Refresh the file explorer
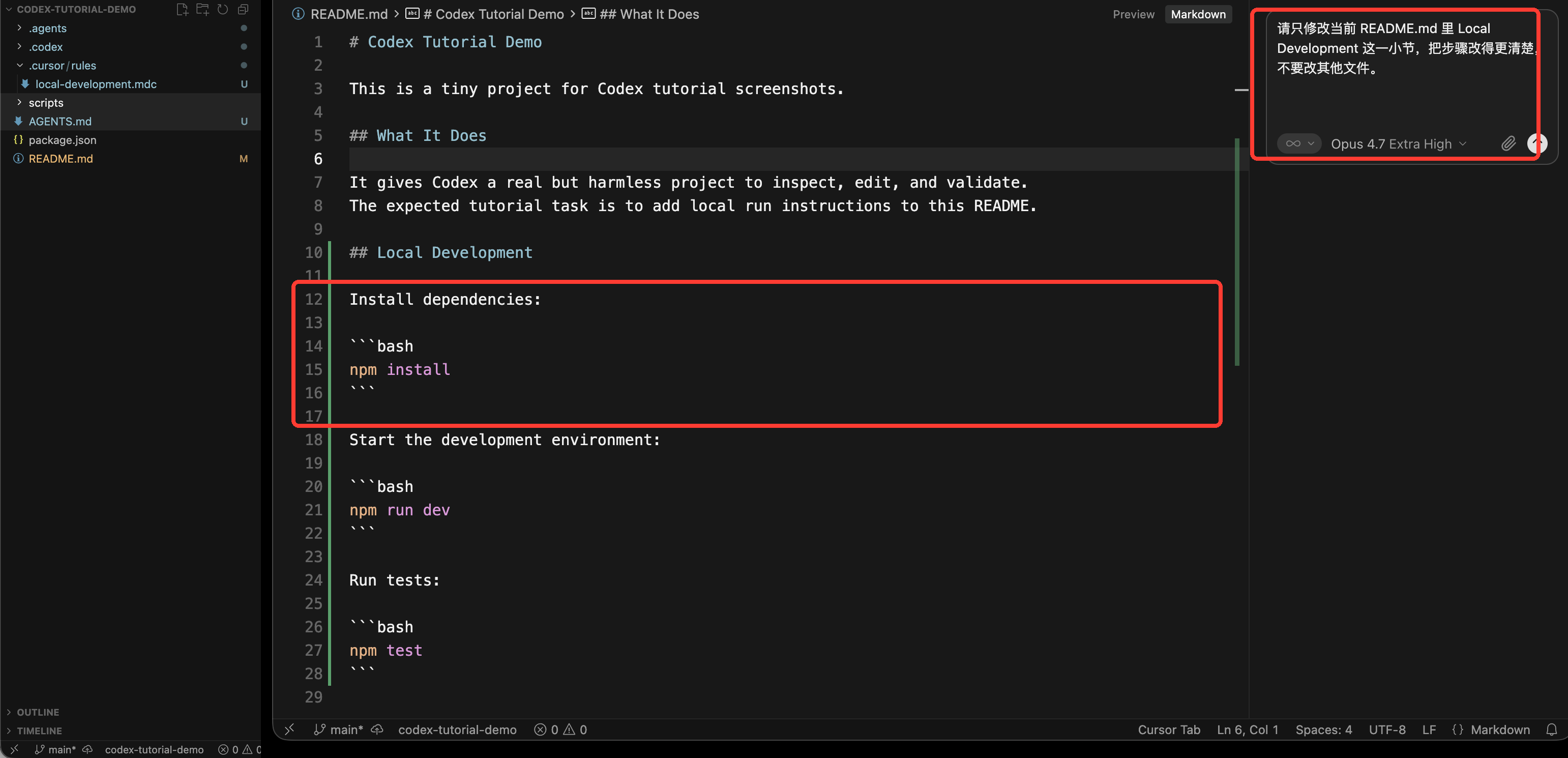1568x758 pixels. [x=223, y=9]
